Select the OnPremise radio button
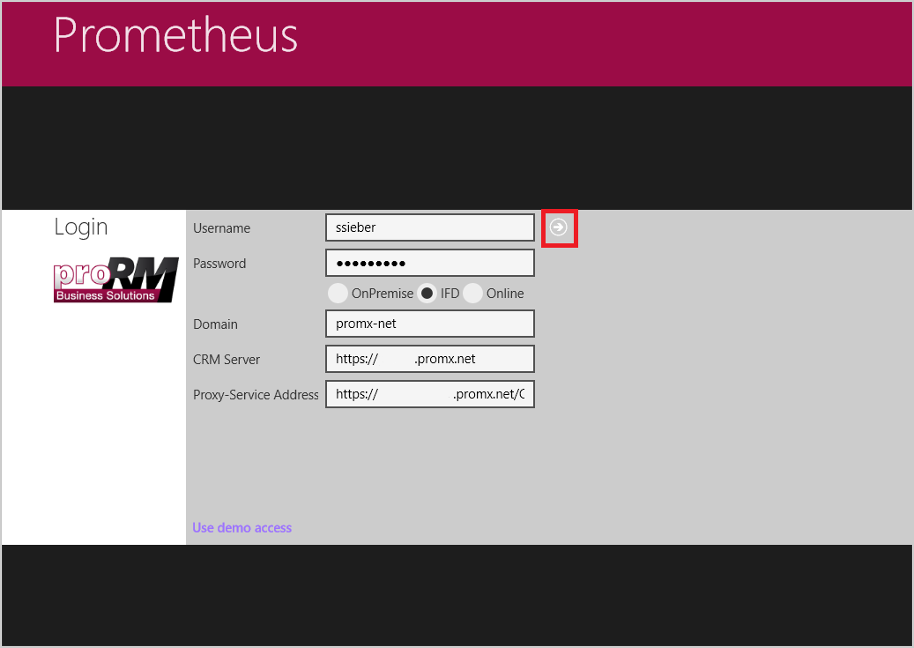The image size is (914, 648). point(338,293)
